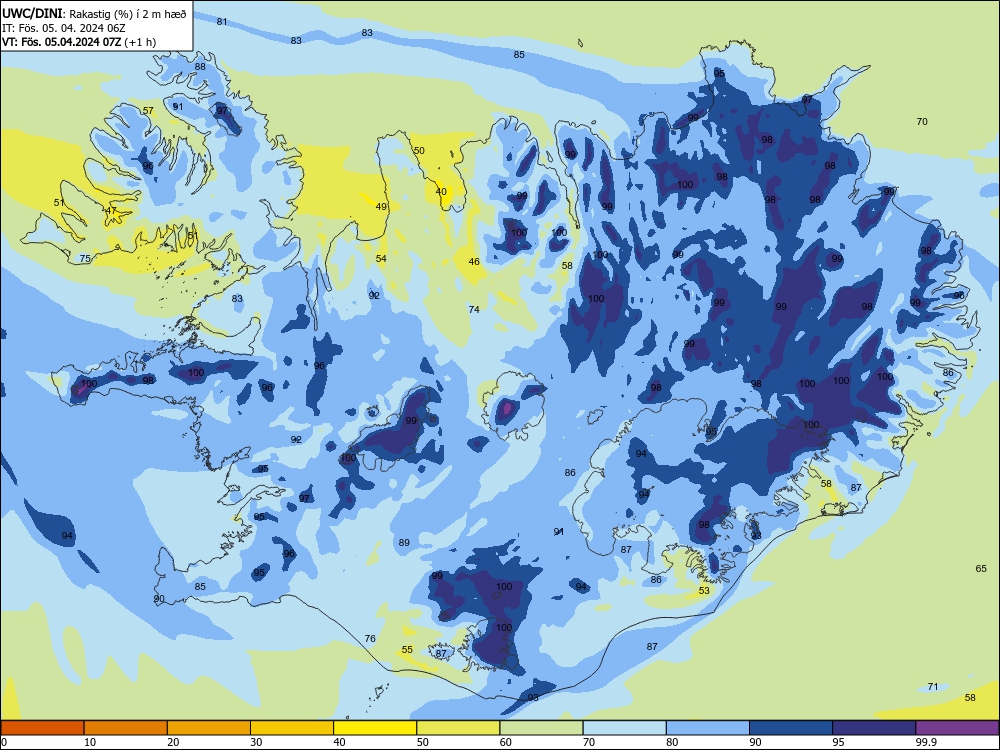1000x750 pixels.
Task: Click the 'Rakastig (%) í 2 m hæð' label
Action: click(x=128, y=14)
